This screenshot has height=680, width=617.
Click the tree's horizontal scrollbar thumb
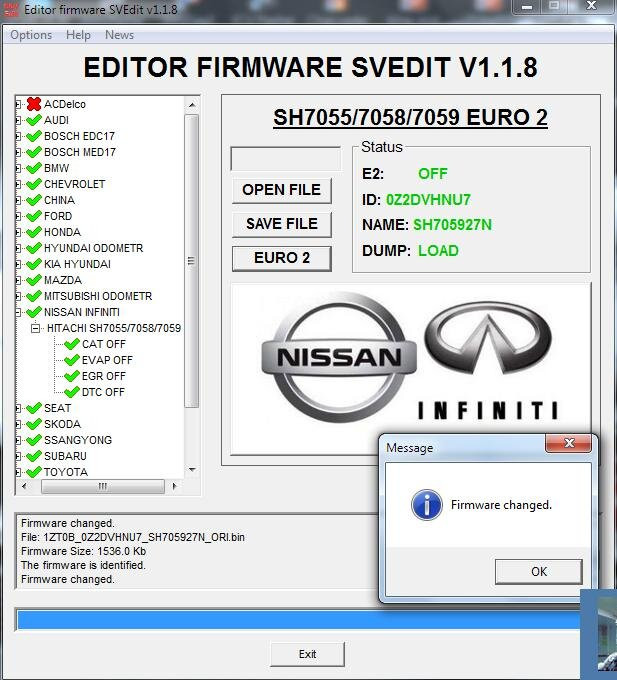click(x=103, y=486)
